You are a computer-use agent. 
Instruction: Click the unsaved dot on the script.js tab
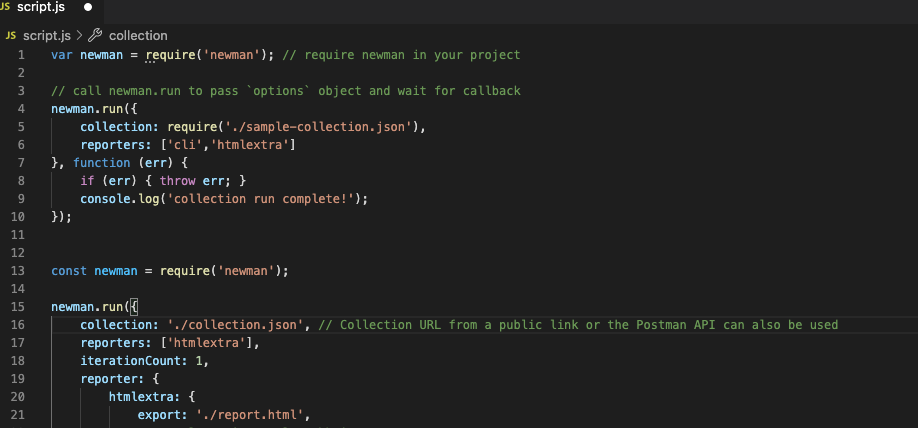click(x=88, y=7)
